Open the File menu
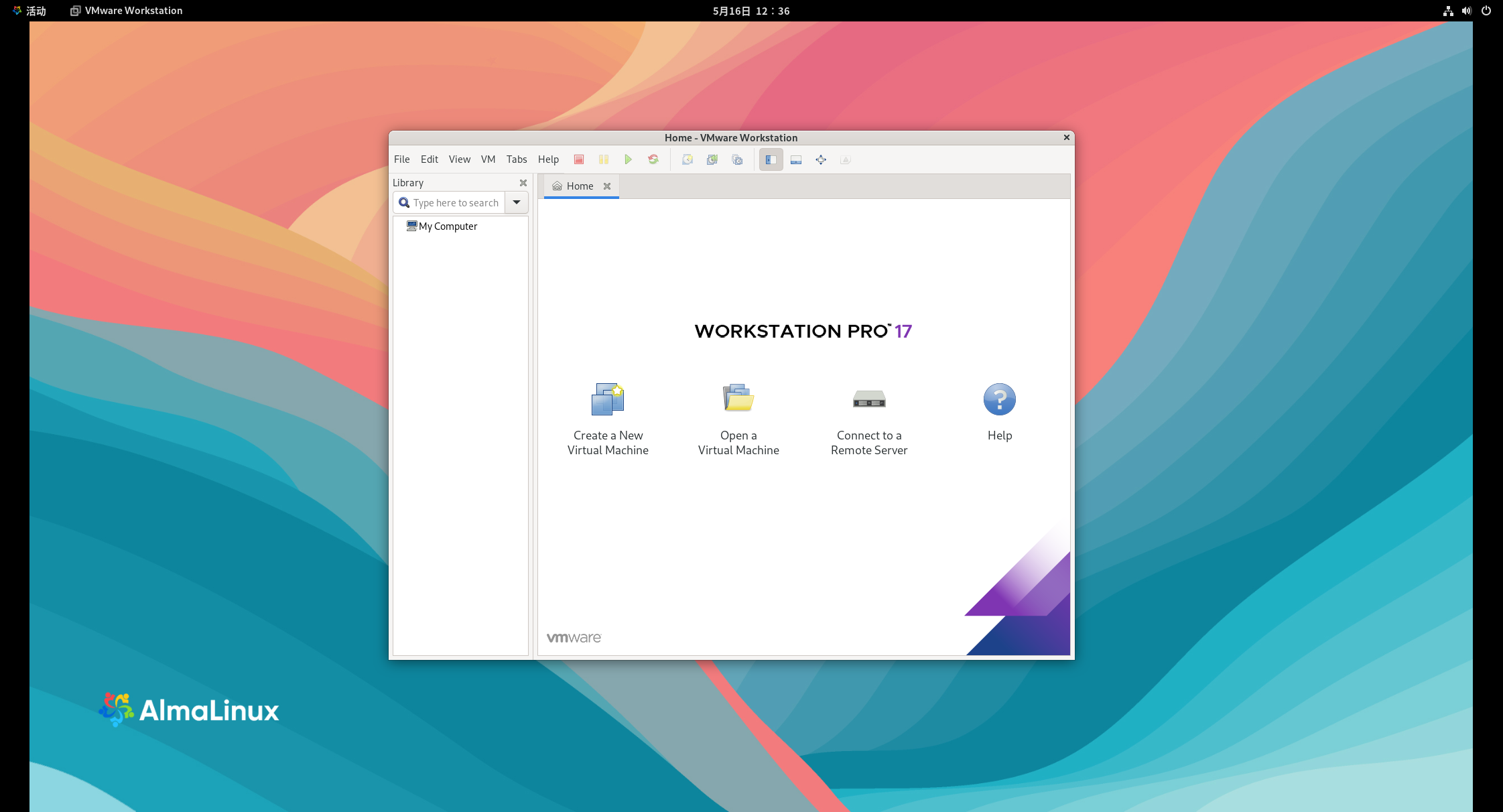Viewport: 1503px width, 812px height. tap(402, 159)
